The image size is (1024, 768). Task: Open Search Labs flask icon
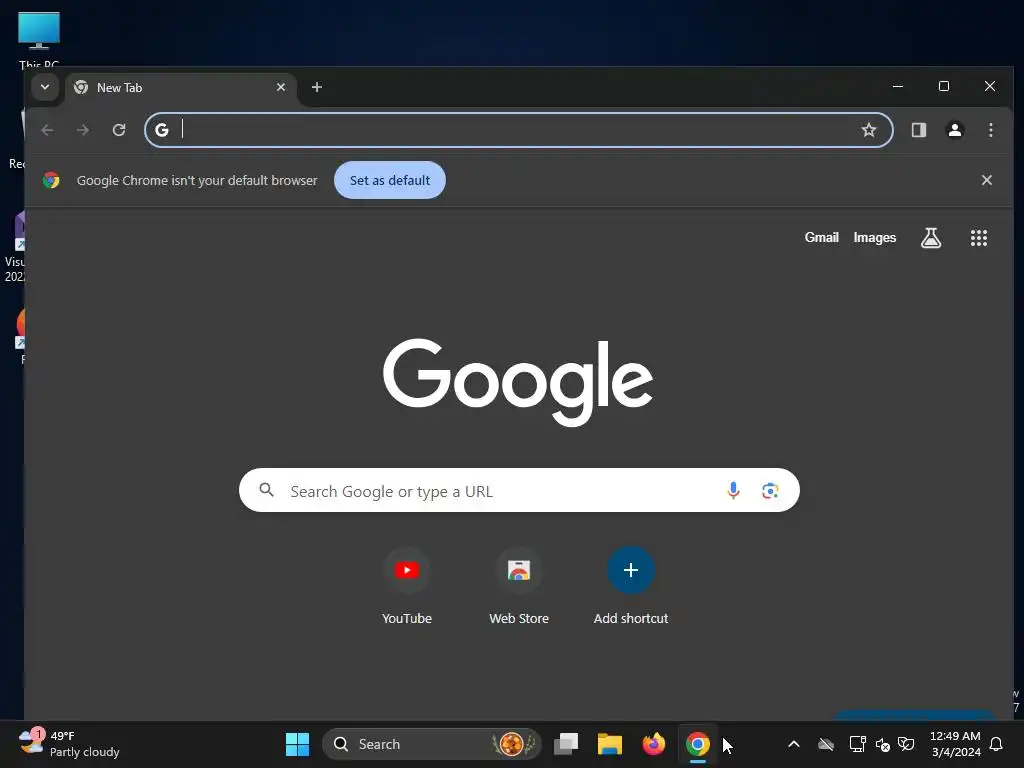(x=931, y=238)
